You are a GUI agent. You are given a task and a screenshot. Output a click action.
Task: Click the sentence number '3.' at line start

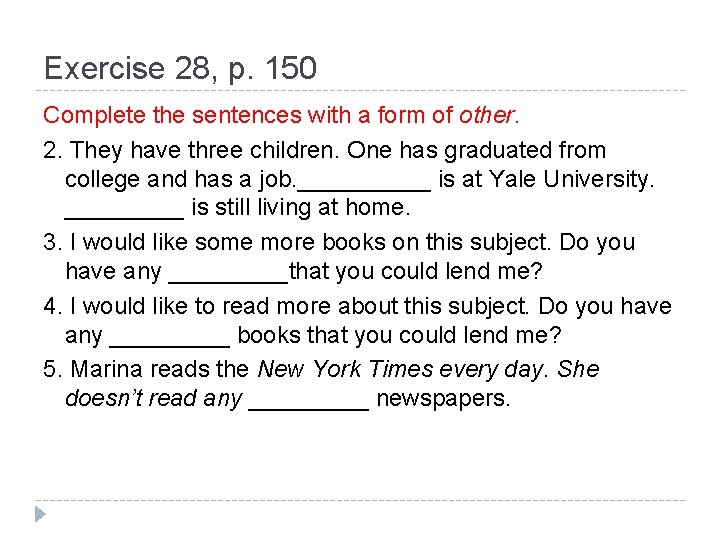(x=54, y=243)
